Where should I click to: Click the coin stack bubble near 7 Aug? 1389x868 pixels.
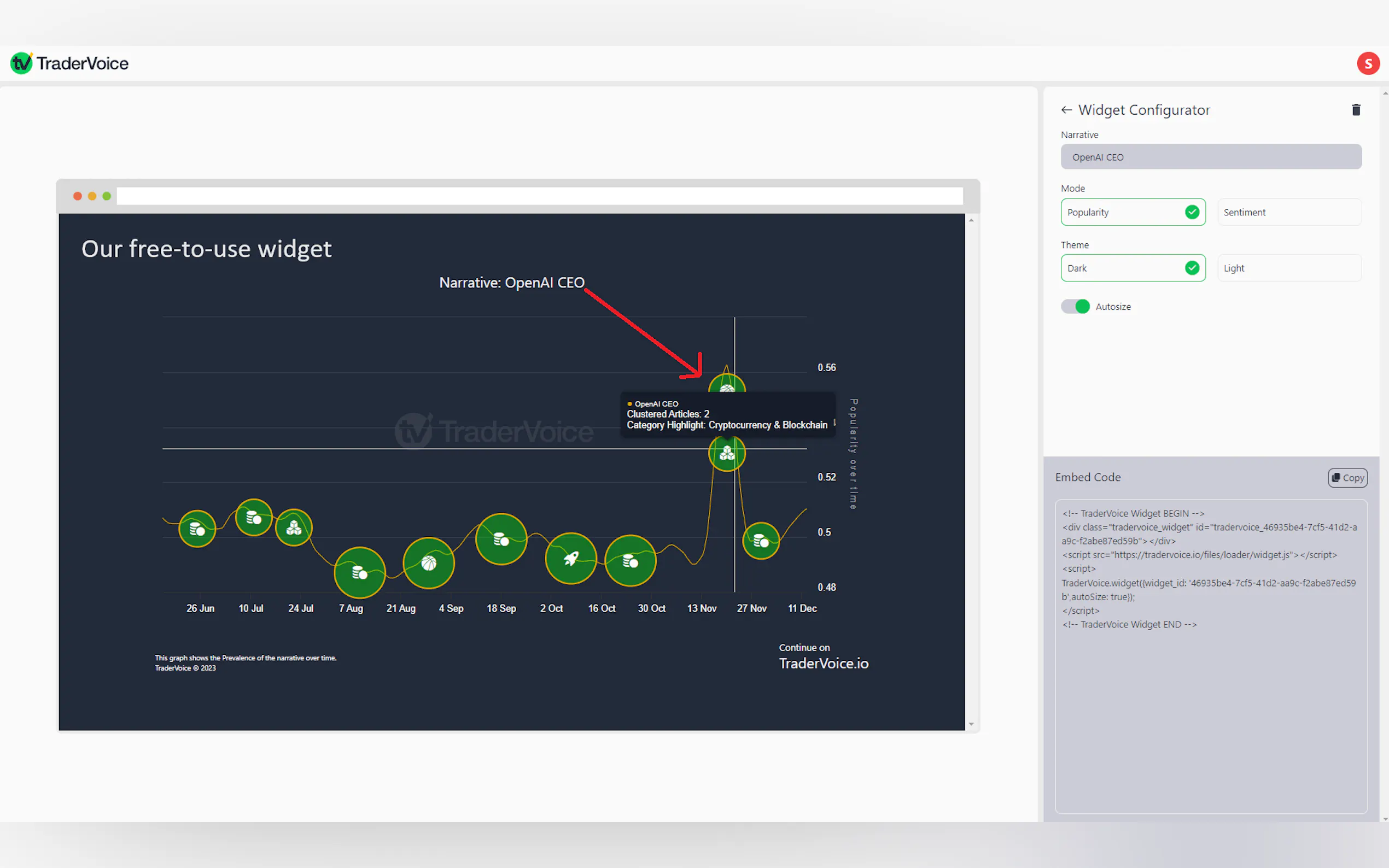359,572
